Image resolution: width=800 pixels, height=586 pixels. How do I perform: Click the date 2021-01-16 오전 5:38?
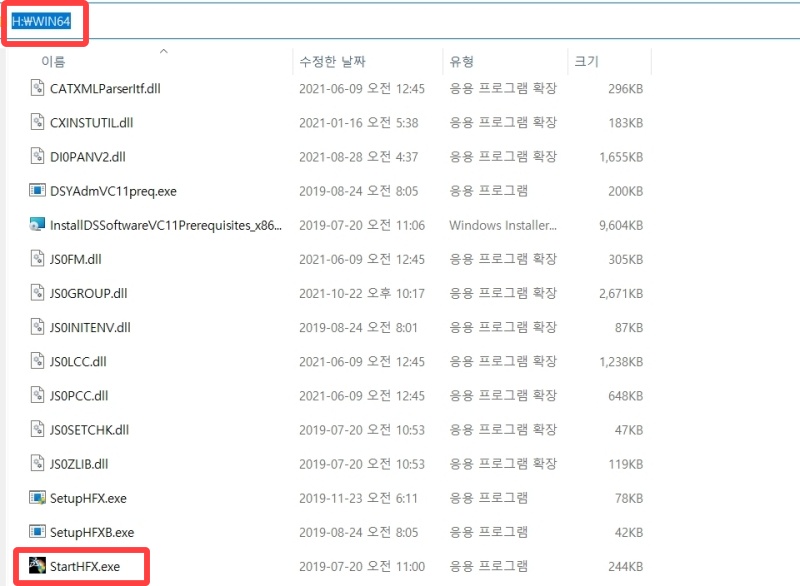click(359, 123)
